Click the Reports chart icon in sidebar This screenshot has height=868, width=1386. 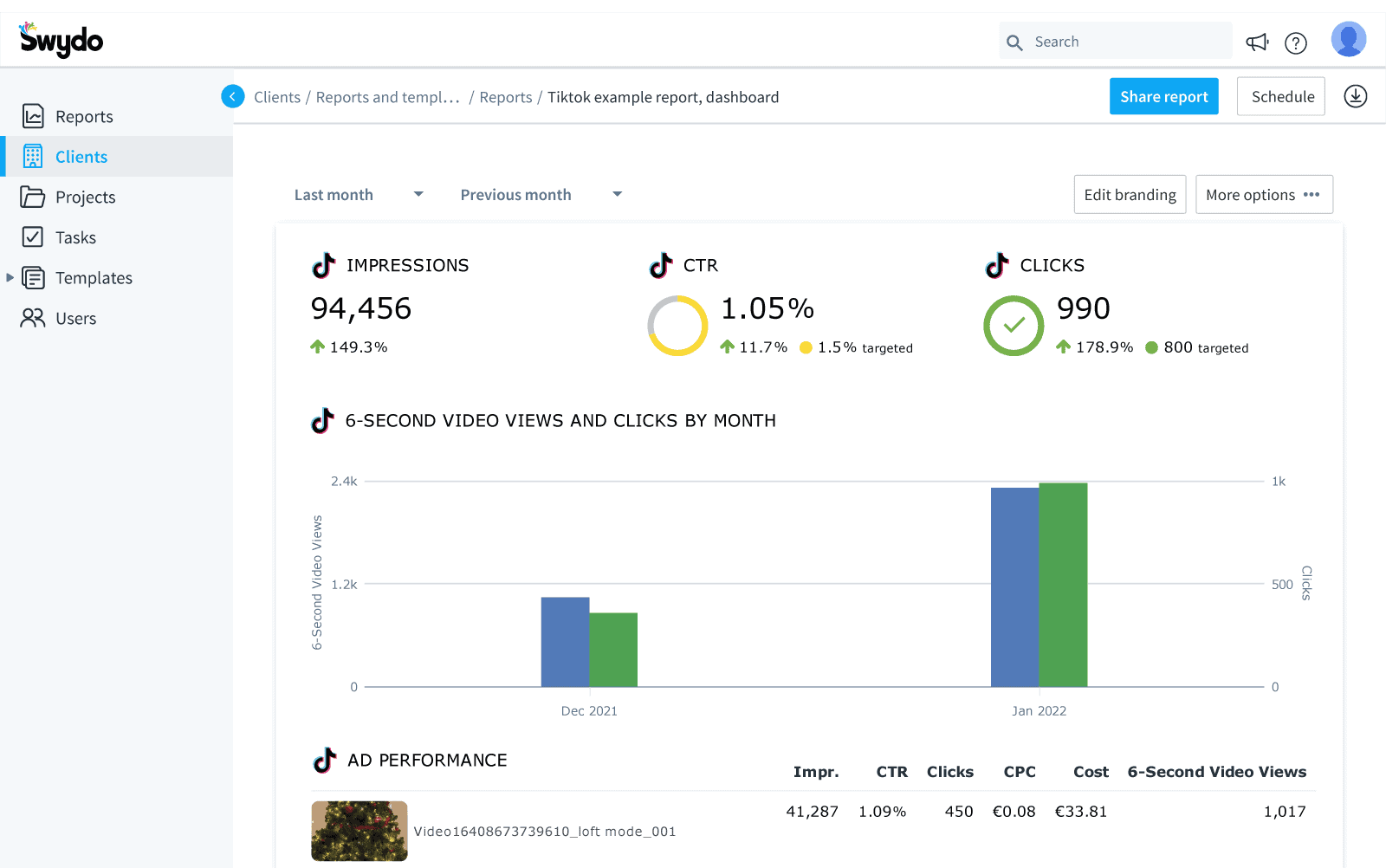click(x=33, y=116)
